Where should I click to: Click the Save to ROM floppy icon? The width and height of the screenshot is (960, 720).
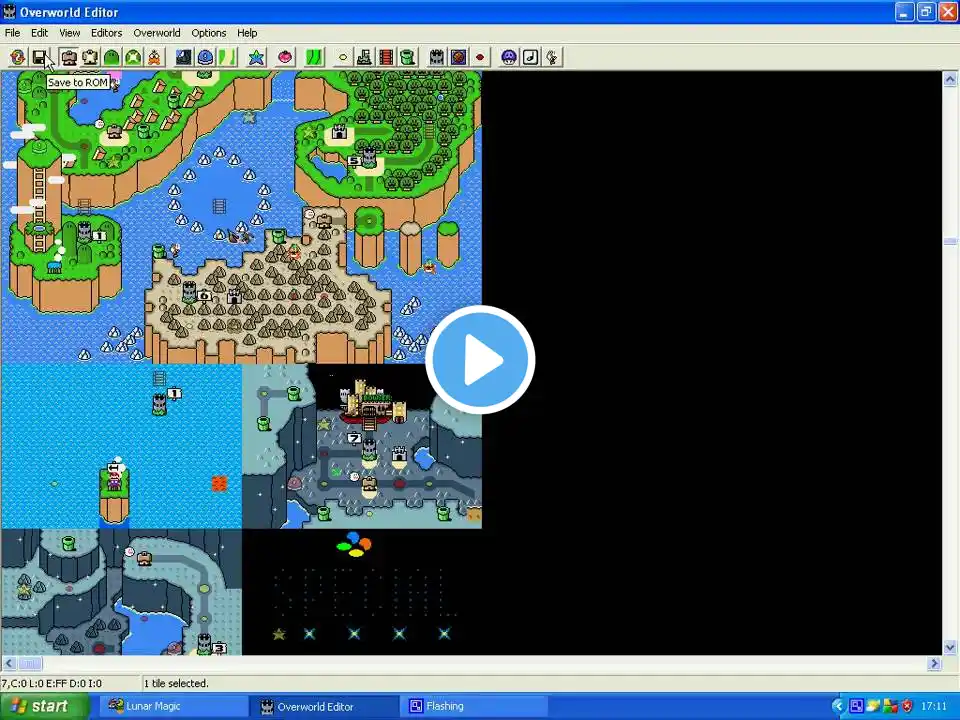[39, 58]
